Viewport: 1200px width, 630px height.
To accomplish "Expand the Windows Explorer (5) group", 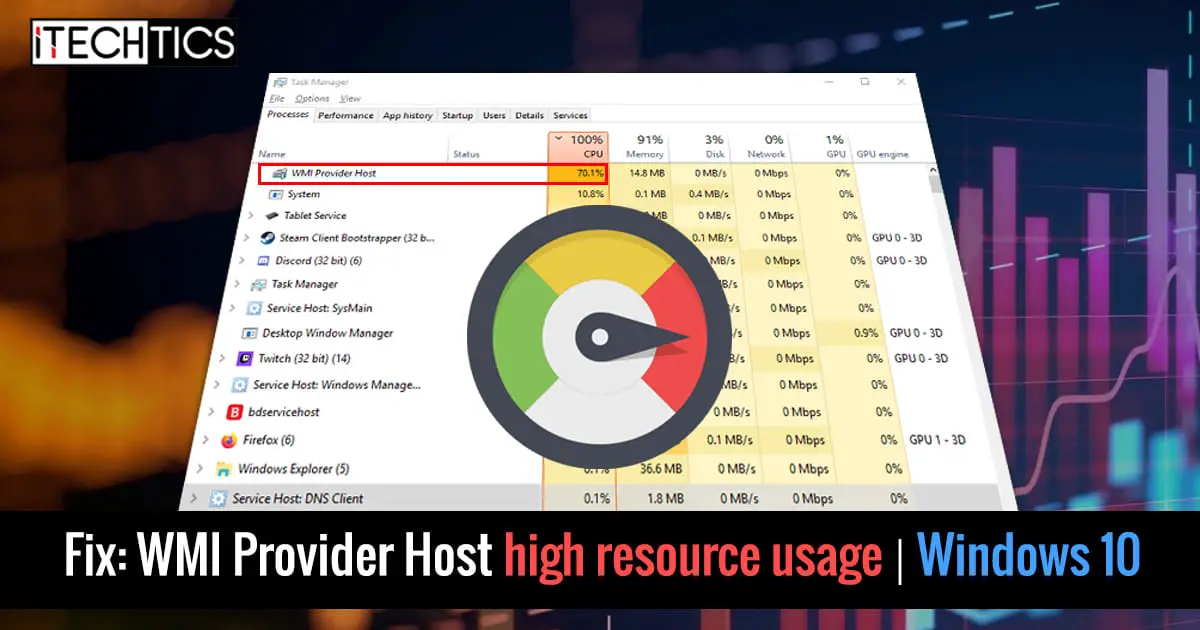I will pyautogui.click(x=198, y=468).
